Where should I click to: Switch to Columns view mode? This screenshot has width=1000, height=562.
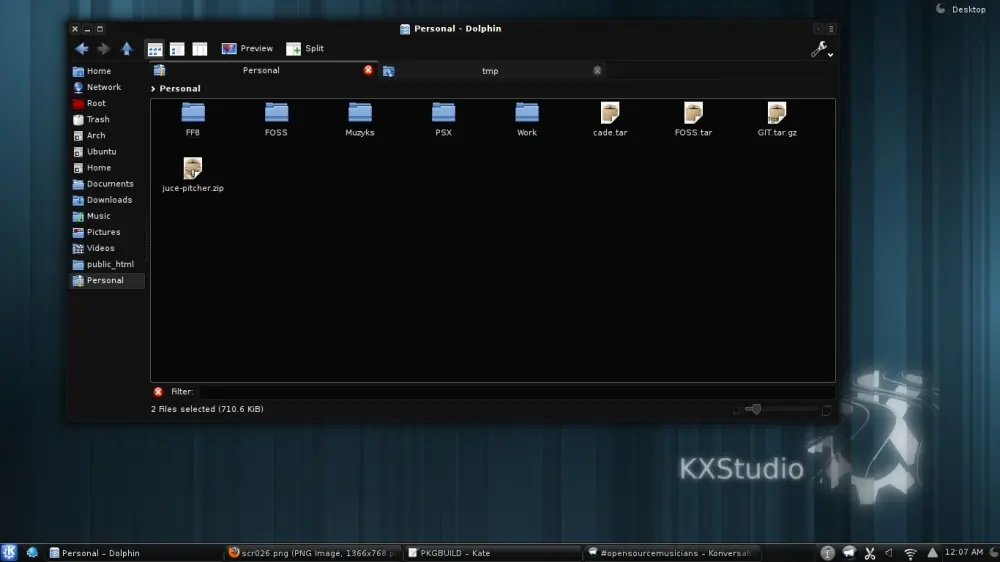tap(200, 49)
